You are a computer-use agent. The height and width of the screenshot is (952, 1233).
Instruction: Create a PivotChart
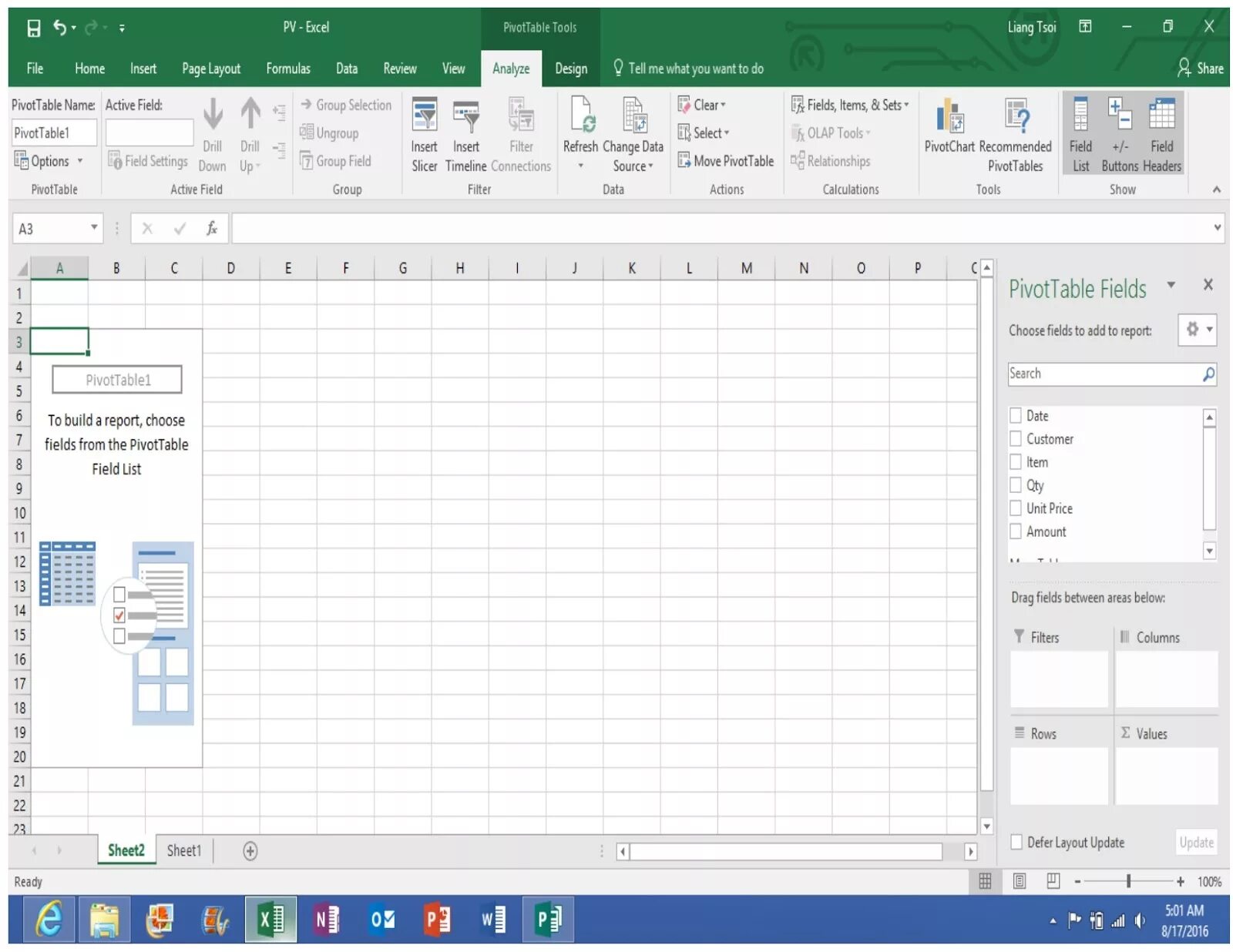(949, 126)
